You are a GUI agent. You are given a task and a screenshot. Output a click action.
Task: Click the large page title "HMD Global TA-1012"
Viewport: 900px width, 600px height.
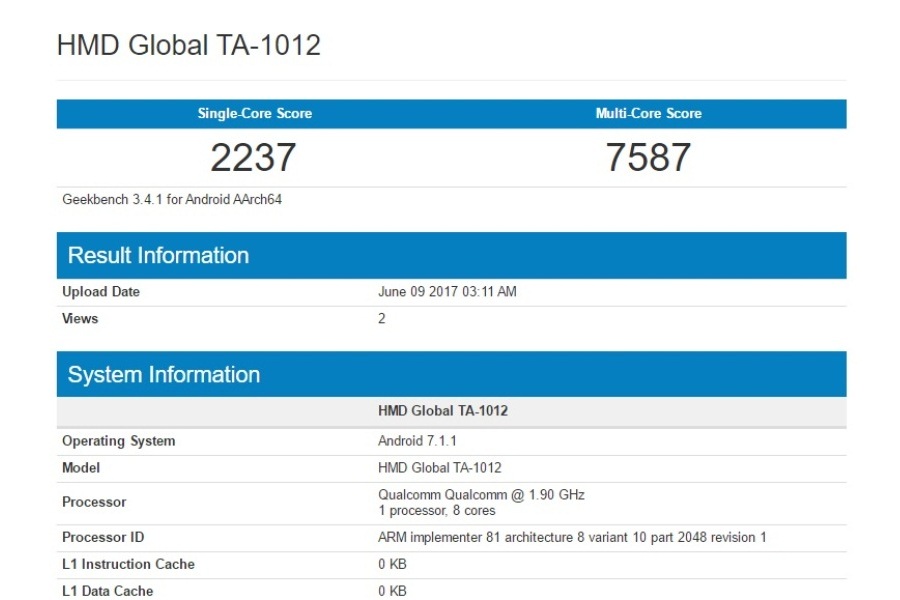(x=189, y=45)
